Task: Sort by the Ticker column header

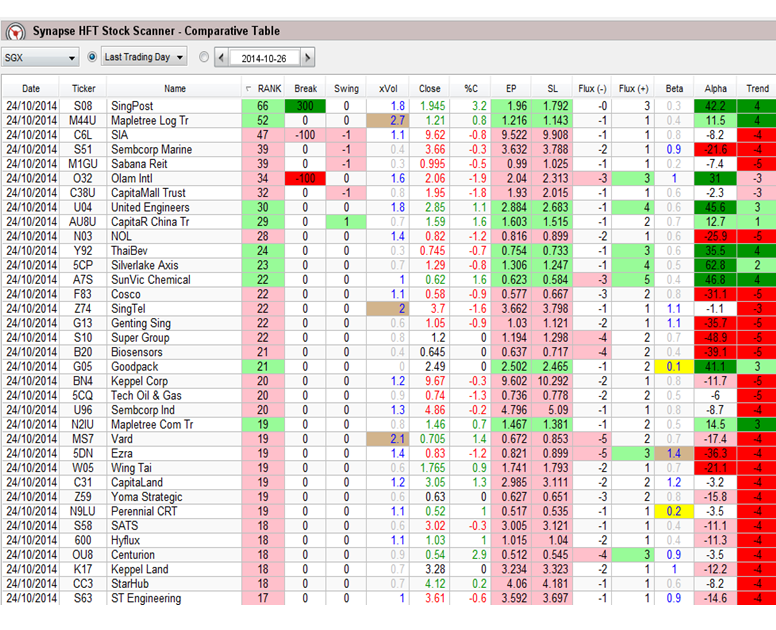Action: click(x=84, y=89)
